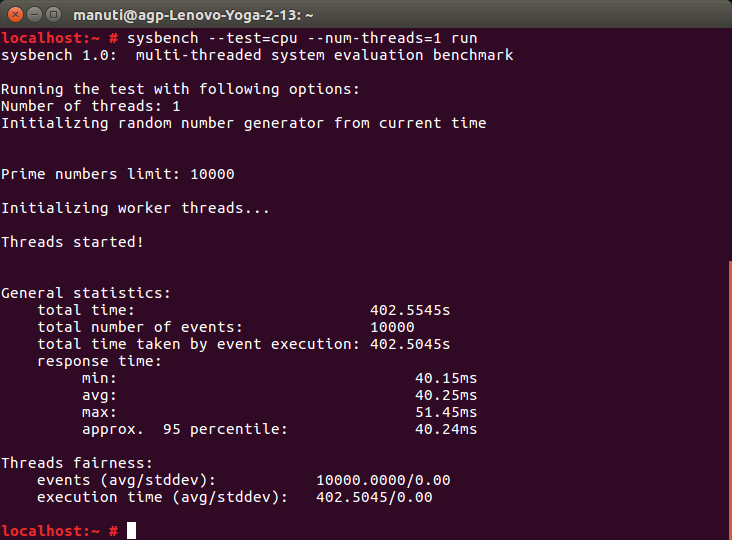Maximize the terminal window

click(x=55, y=15)
